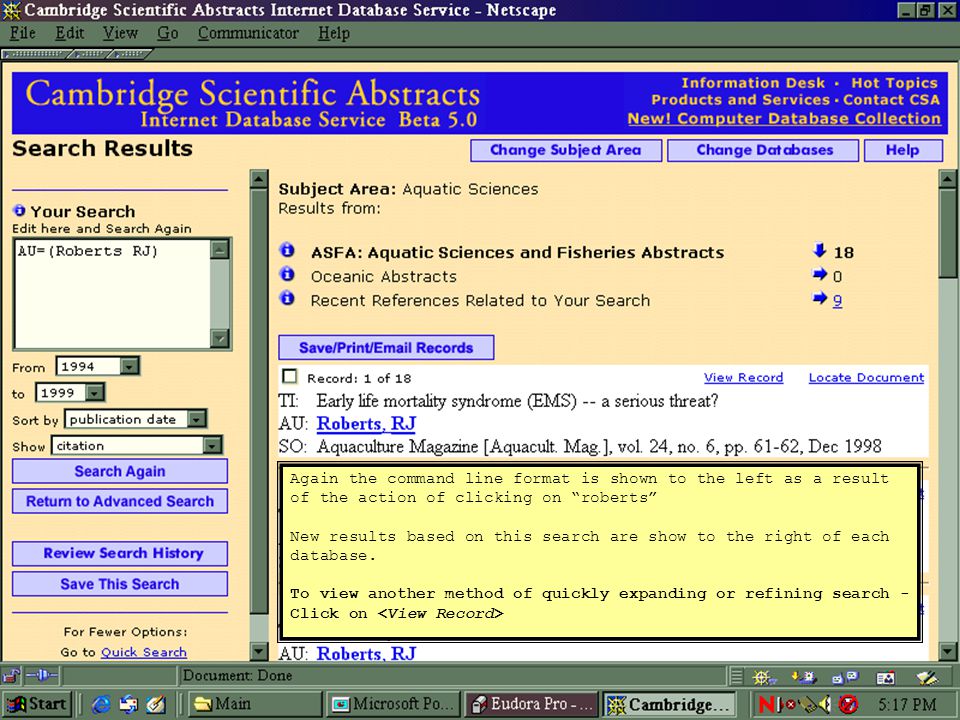Image resolution: width=960 pixels, height=720 pixels.
Task: Open the Contact CSA link
Action: click(891, 100)
